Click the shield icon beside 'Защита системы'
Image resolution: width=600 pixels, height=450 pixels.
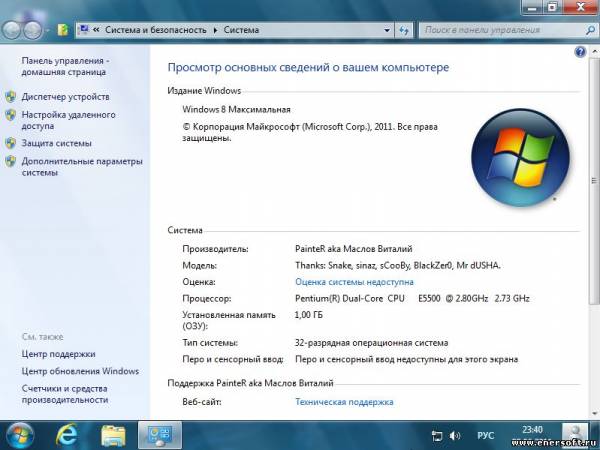tap(11, 143)
